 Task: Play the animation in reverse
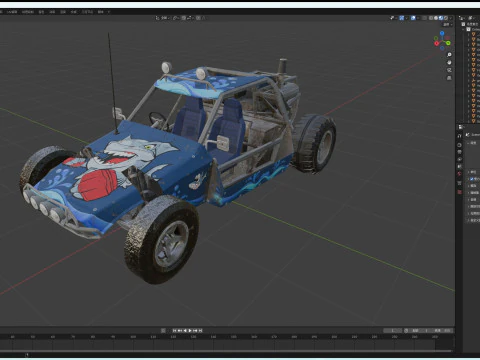[x=185, y=330]
